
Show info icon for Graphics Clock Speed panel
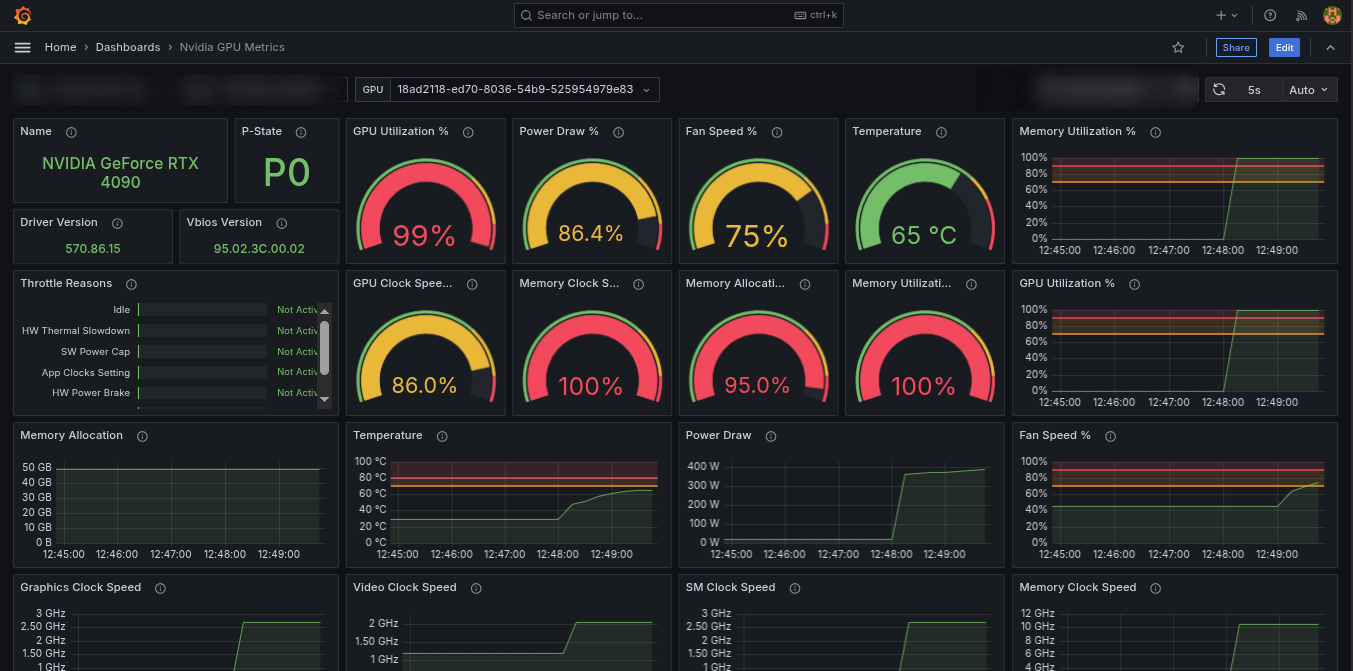point(160,588)
